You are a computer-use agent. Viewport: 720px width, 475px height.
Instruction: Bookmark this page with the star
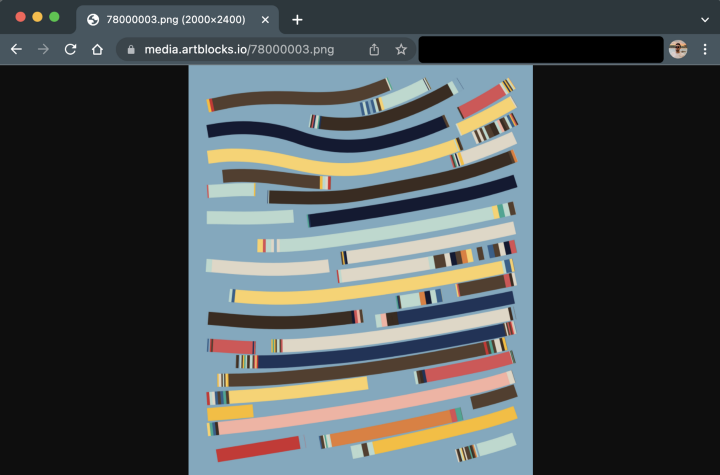(x=401, y=49)
